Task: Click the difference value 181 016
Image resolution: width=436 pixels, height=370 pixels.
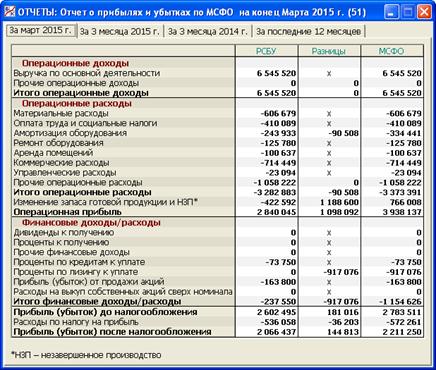Action: [x=343, y=312]
